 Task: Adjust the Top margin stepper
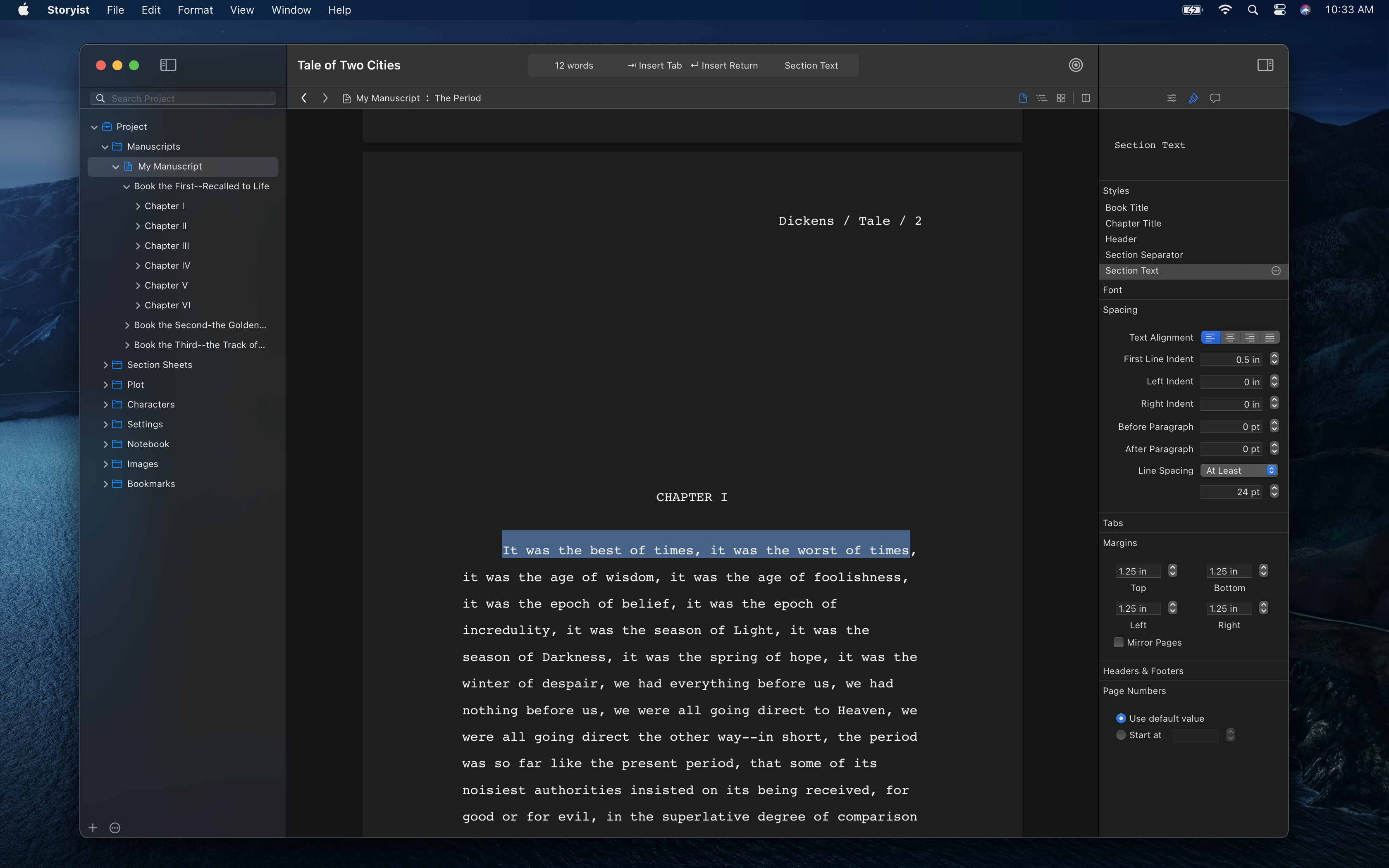(x=1173, y=571)
